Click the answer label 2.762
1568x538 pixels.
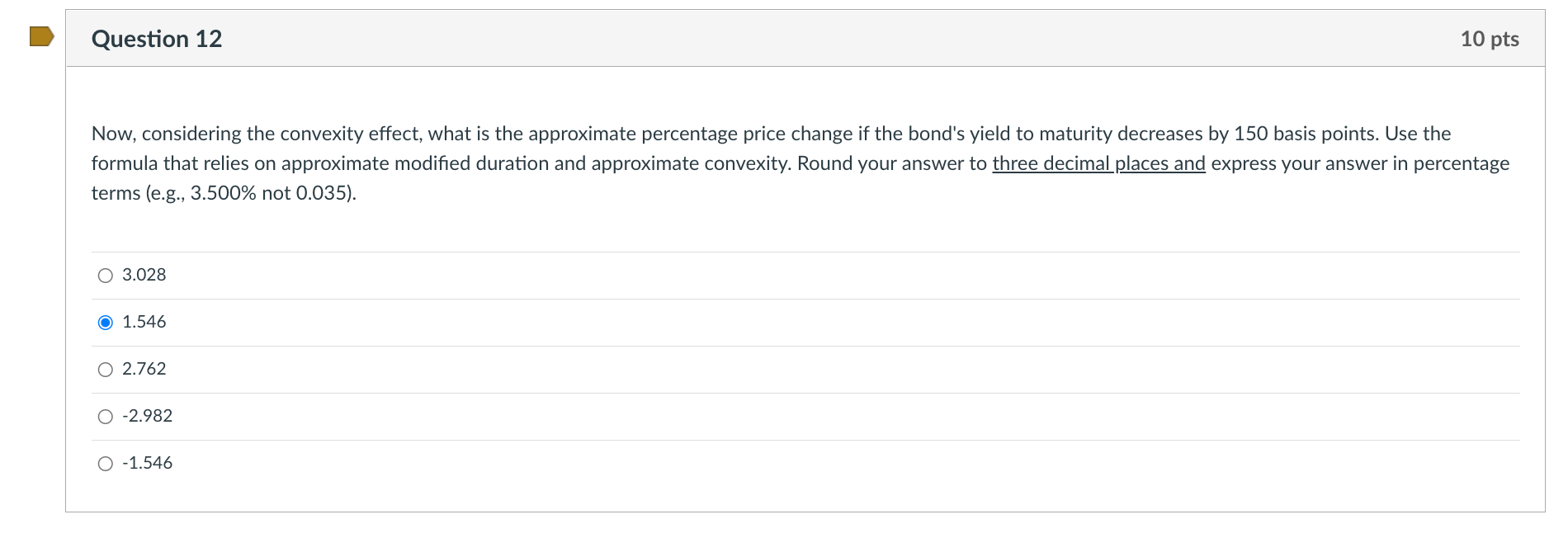(144, 369)
